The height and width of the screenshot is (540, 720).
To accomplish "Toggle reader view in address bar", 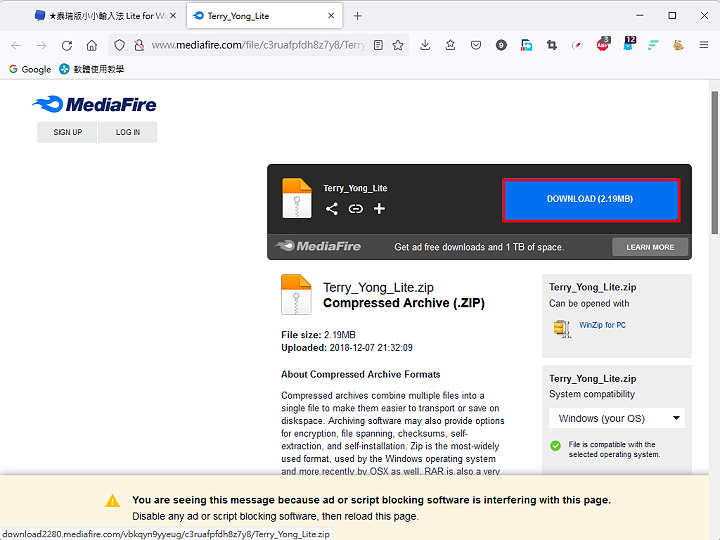I will tap(378, 45).
